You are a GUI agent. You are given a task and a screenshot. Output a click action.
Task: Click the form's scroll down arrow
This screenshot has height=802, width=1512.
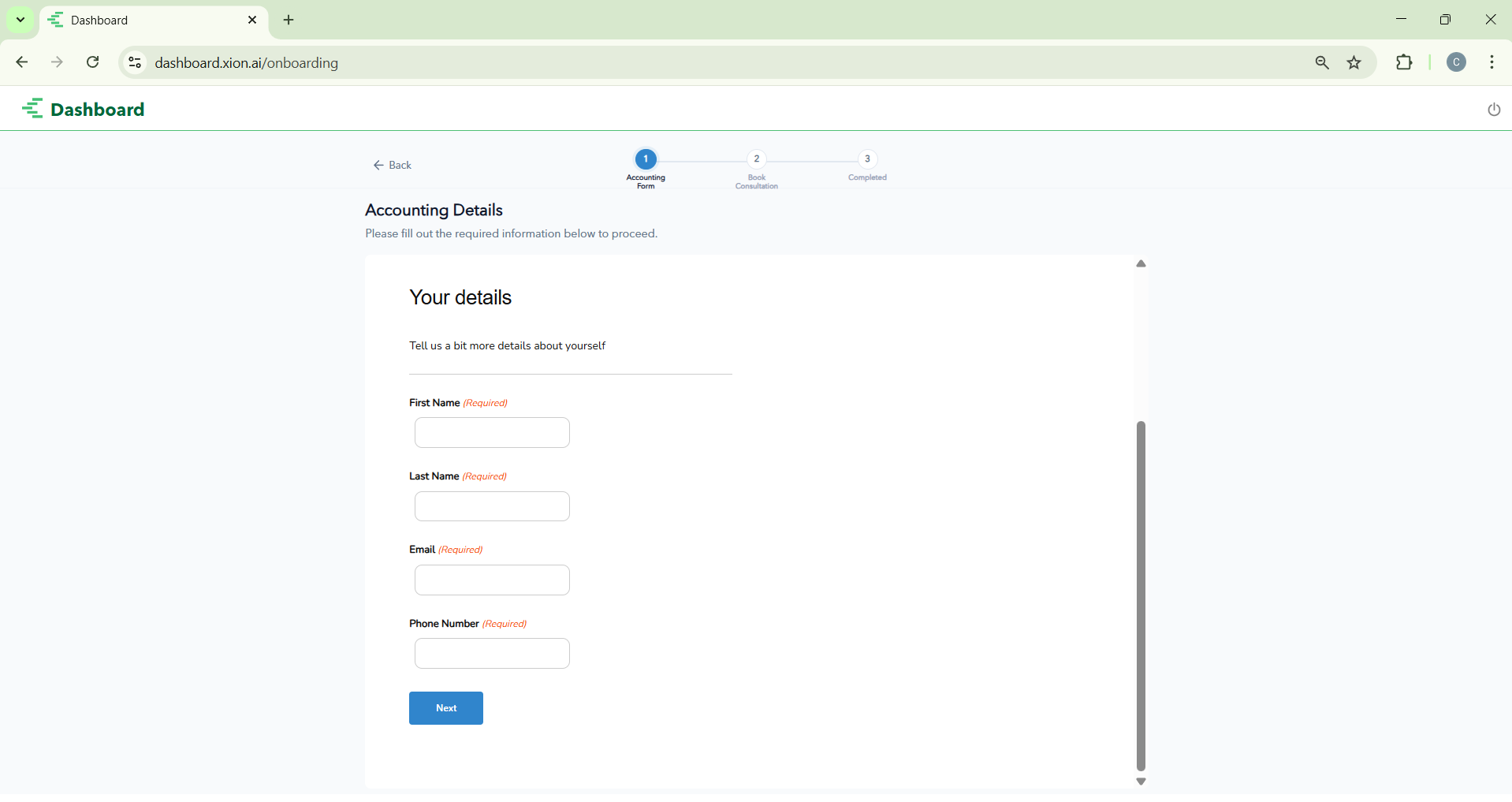[1141, 781]
